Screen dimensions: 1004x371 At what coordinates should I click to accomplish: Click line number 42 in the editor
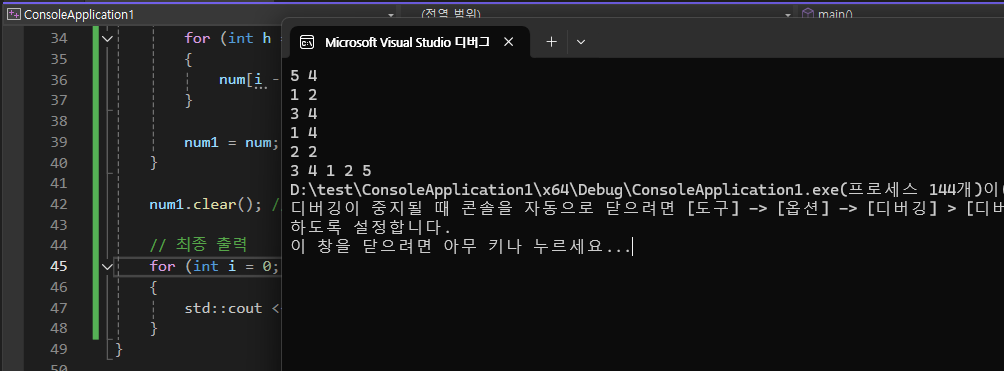[58, 204]
